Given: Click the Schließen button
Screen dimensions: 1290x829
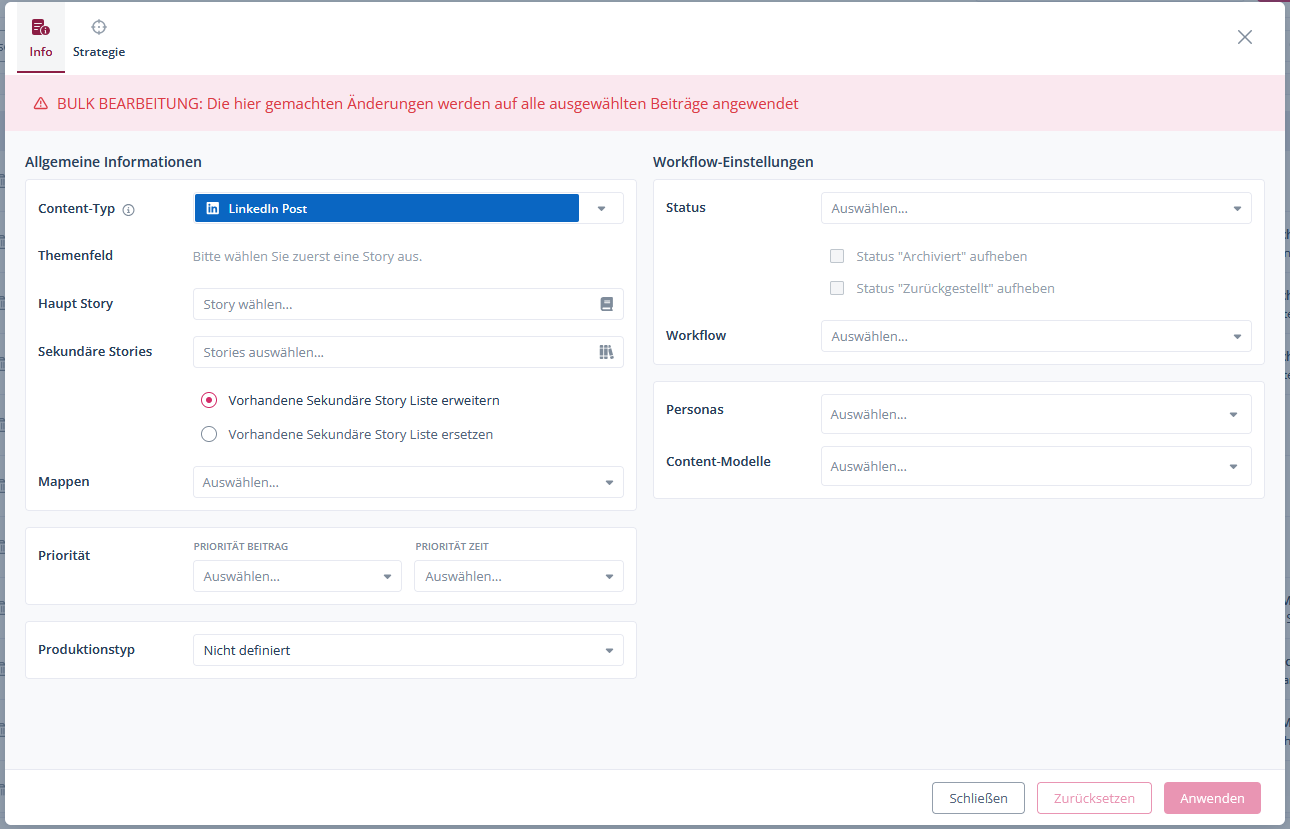Looking at the screenshot, I should click(x=978, y=798).
